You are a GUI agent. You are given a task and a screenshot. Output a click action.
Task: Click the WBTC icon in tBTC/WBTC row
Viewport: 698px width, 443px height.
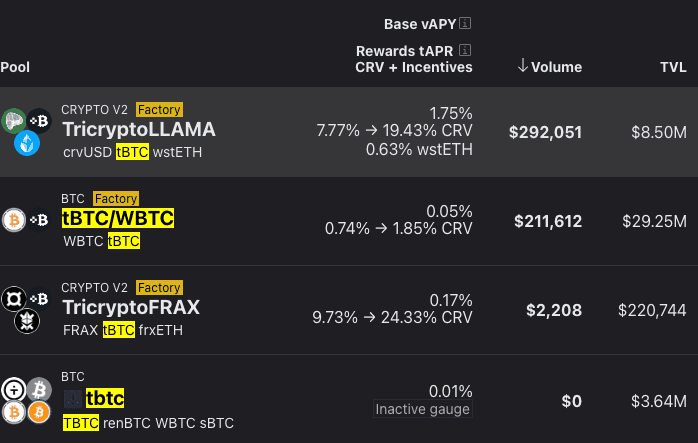click(x=14, y=220)
